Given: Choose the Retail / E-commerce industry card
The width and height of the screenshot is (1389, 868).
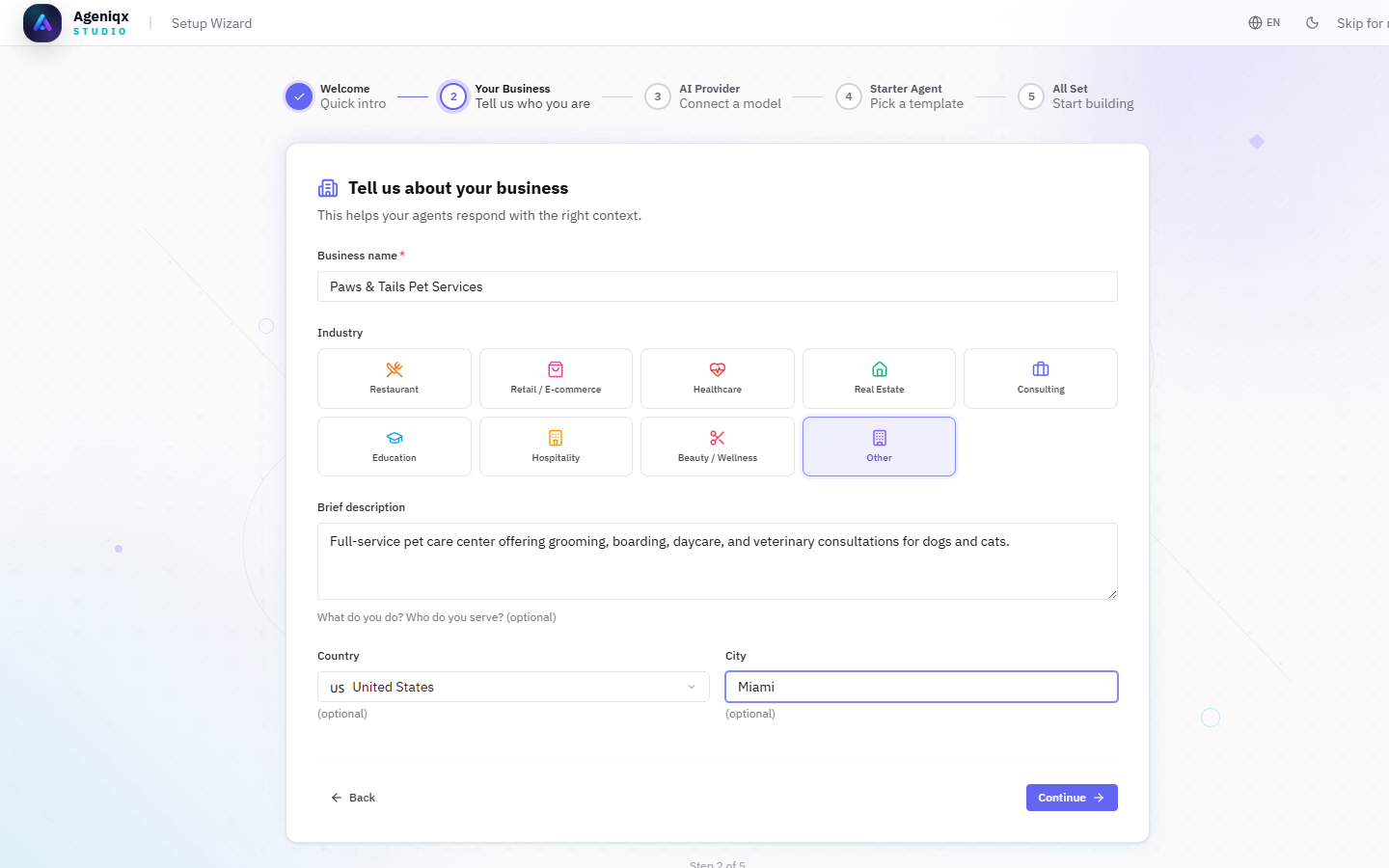Looking at the screenshot, I should click(556, 378).
